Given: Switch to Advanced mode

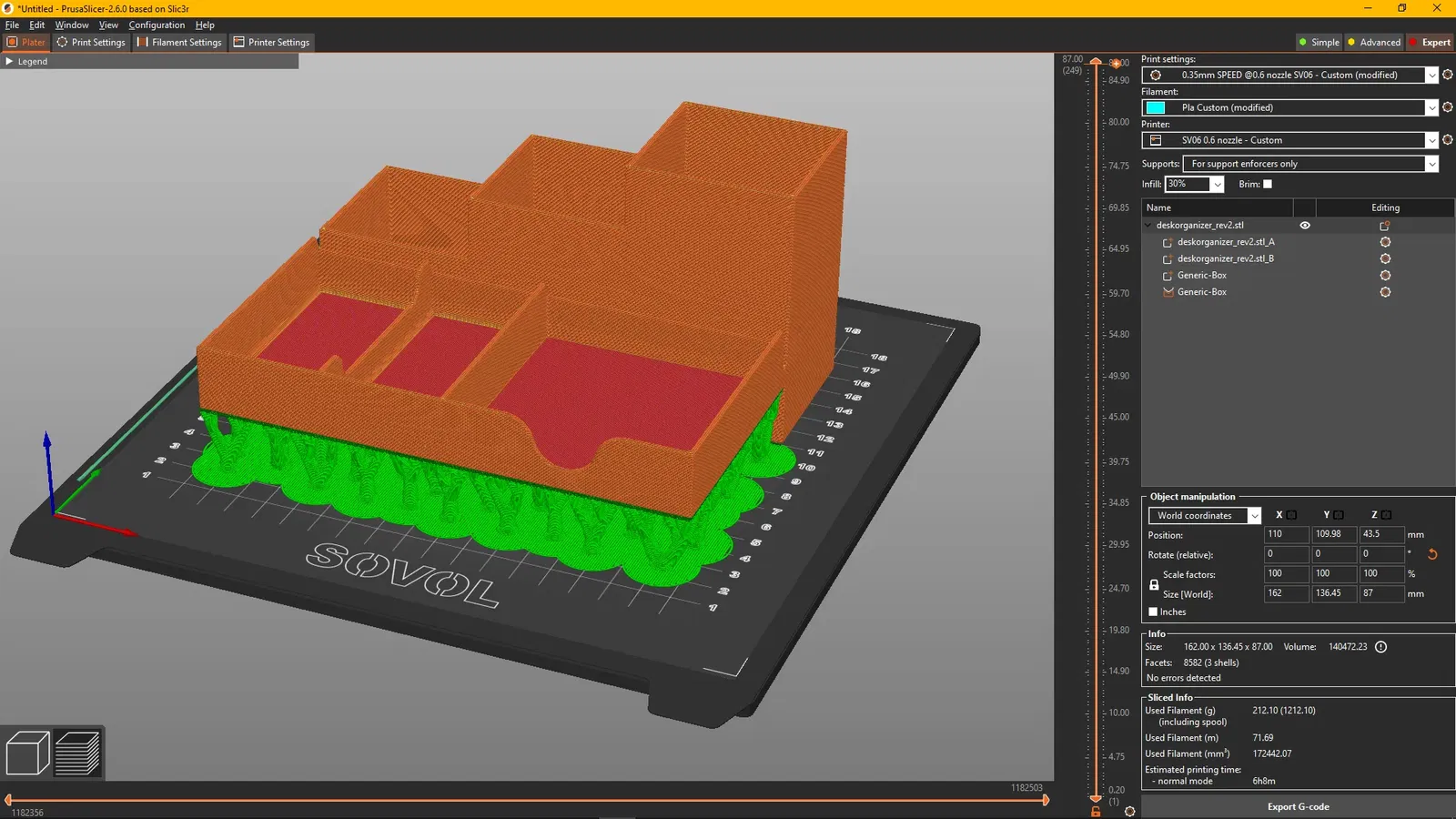Looking at the screenshot, I should point(1374,43).
